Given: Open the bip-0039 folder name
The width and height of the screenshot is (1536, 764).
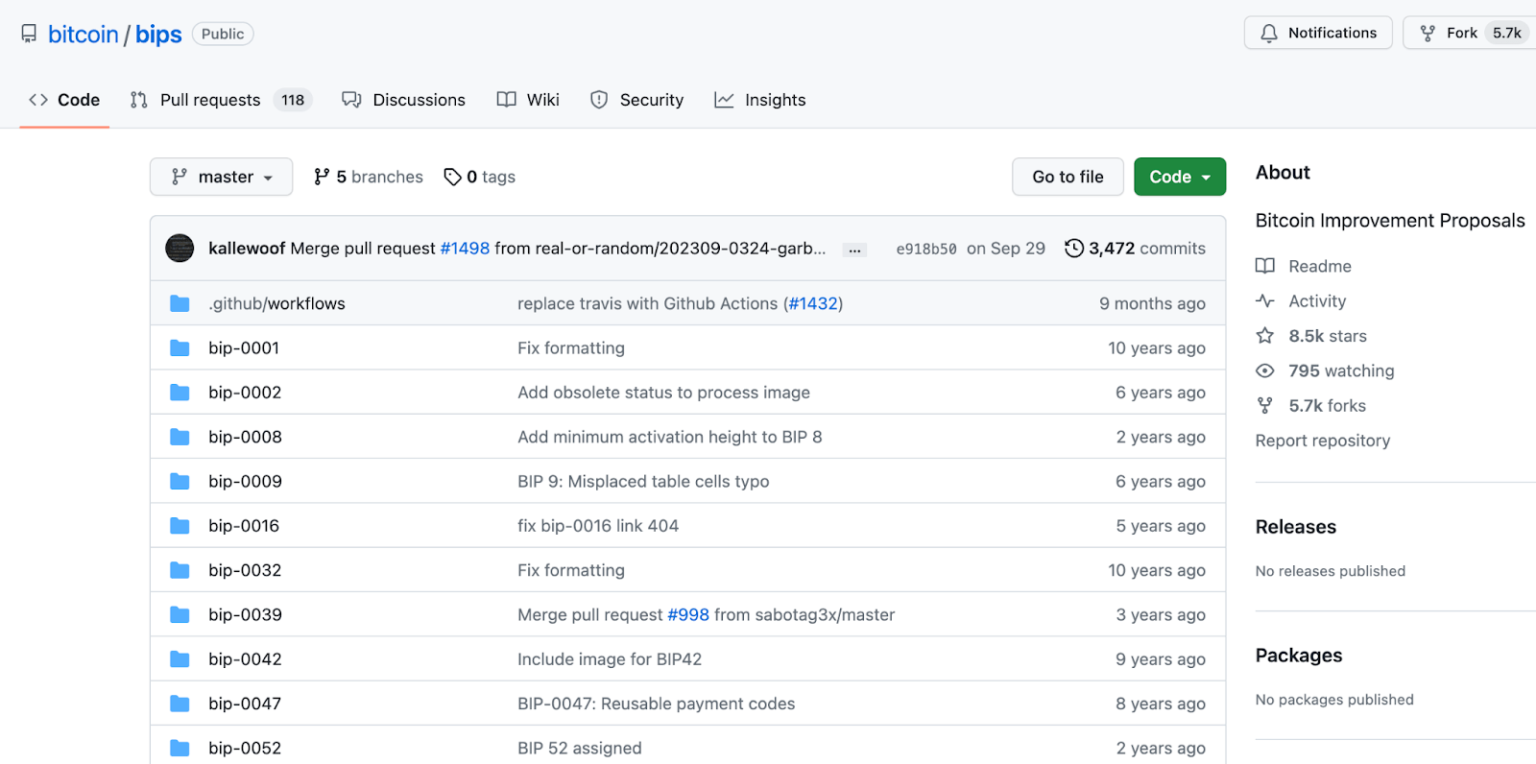Looking at the screenshot, I should (245, 614).
